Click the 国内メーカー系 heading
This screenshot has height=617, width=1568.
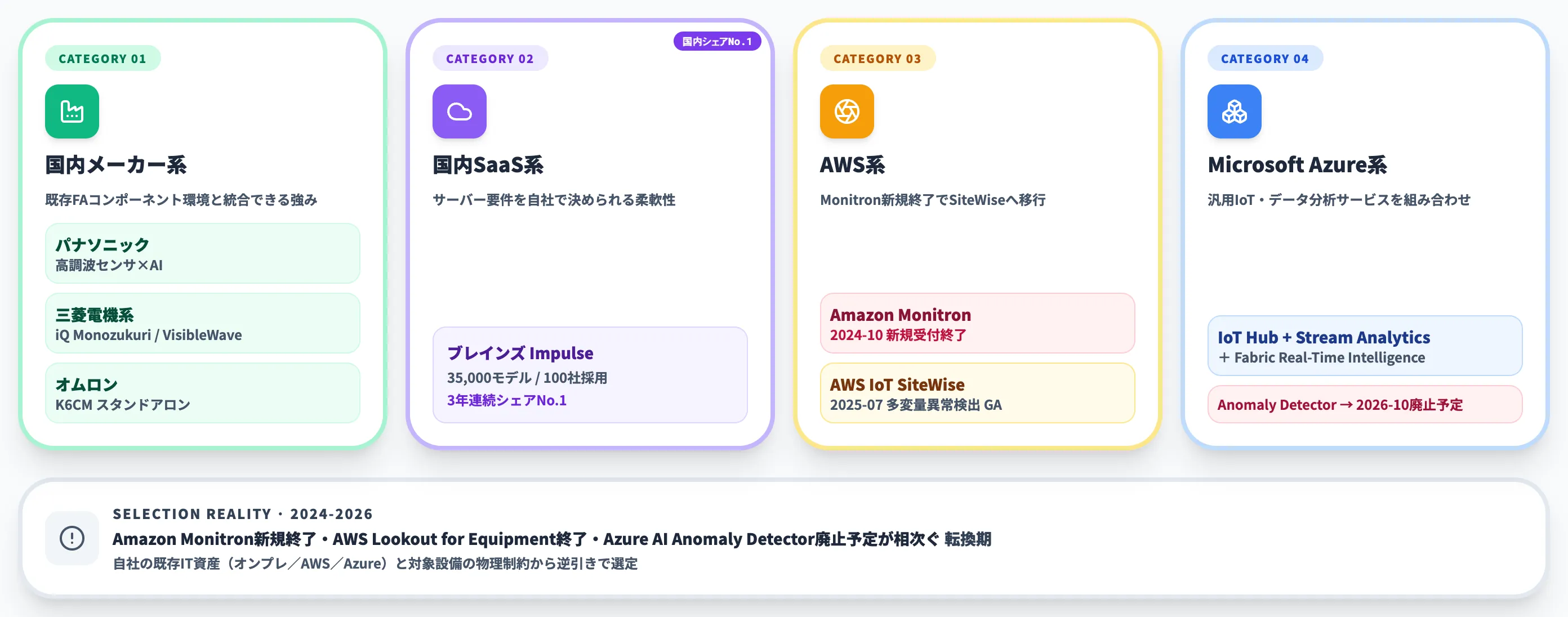[x=116, y=165]
